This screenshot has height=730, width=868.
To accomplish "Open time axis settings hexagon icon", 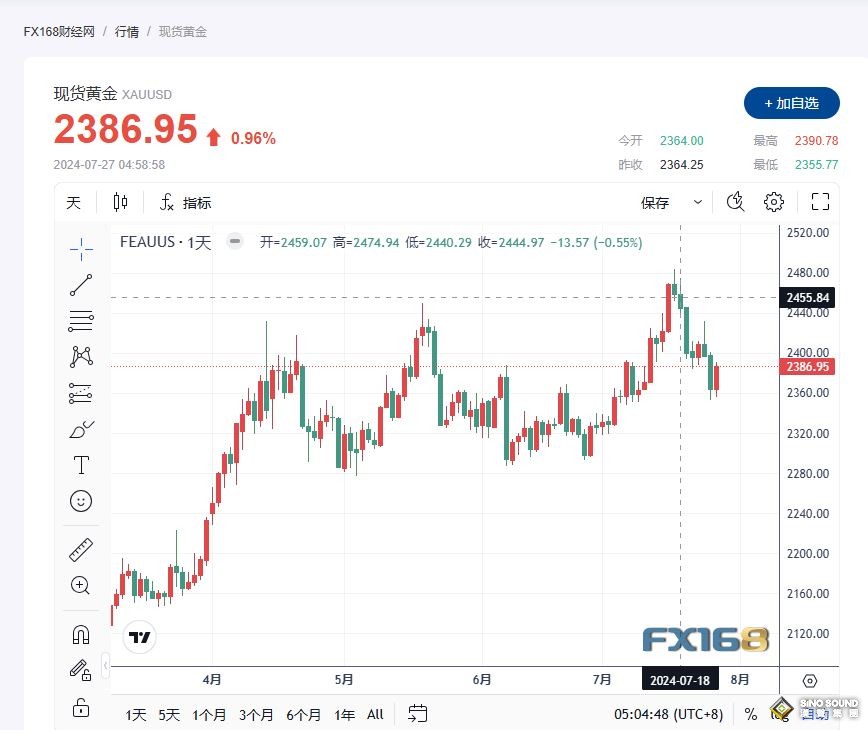I will click(x=809, y=681).
